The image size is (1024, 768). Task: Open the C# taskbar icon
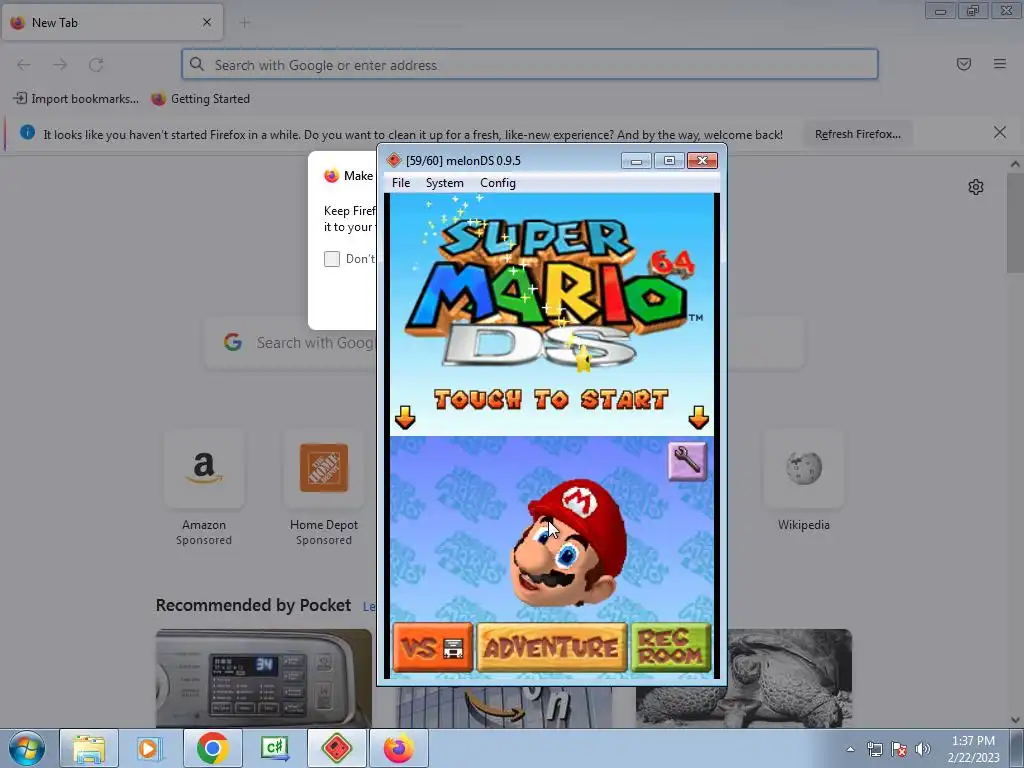pyautogui.click(x=274, y=748)
